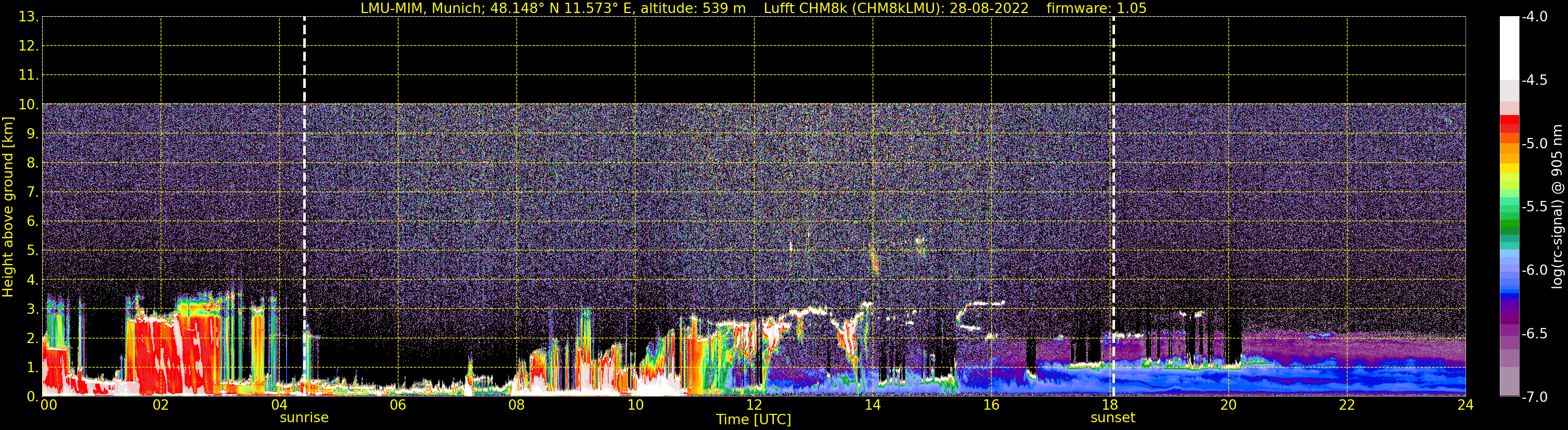The width and height of the screenshot is (1568, 430).
Task: Click the time axis tick '16'
Action: (992, 405)
